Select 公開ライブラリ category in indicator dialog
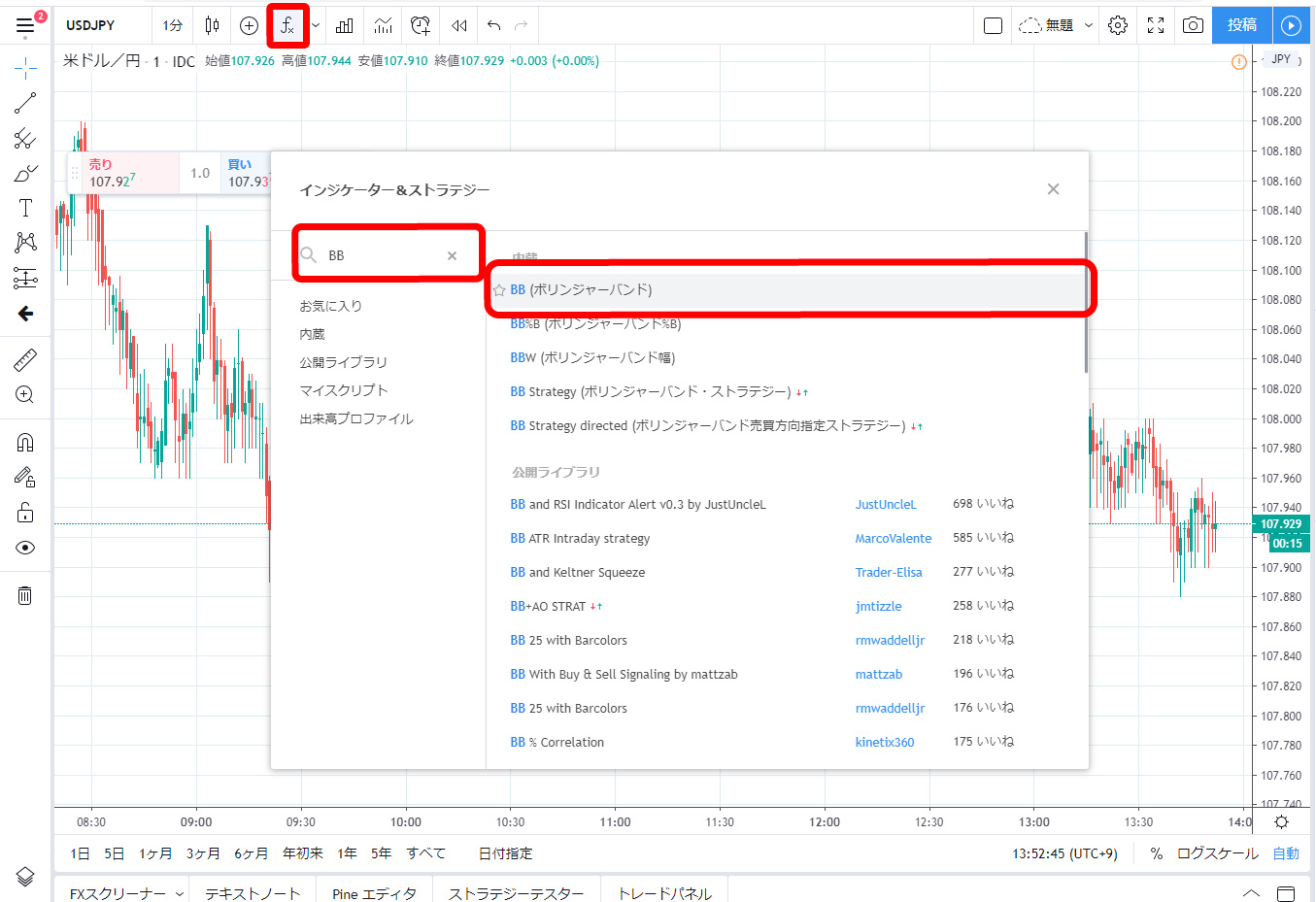This screenshot has height=902, width=1316. pos(343,362)
